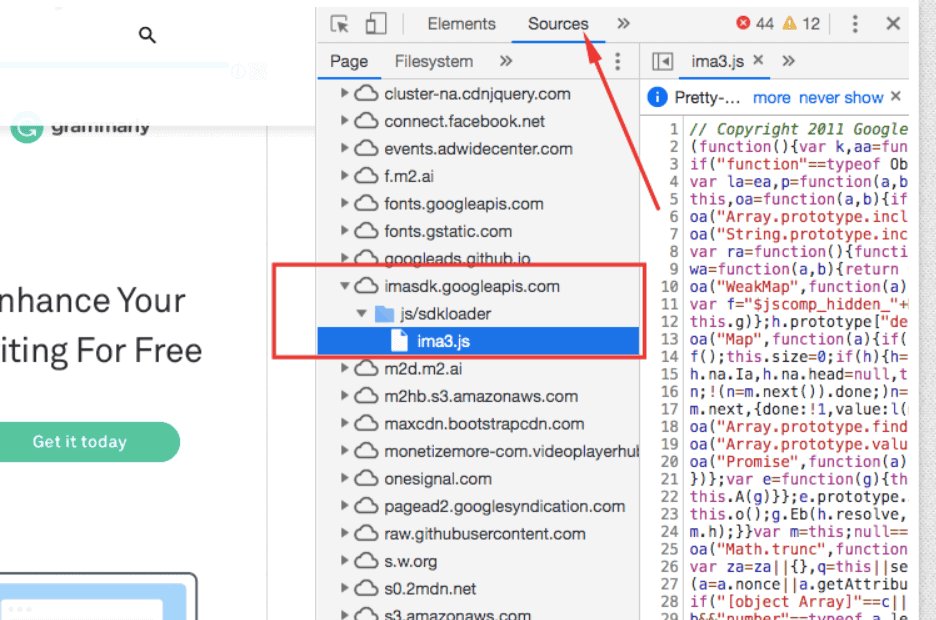Open the DevTools three-dot customize menu
936x620 pixels.
[855, 24]
